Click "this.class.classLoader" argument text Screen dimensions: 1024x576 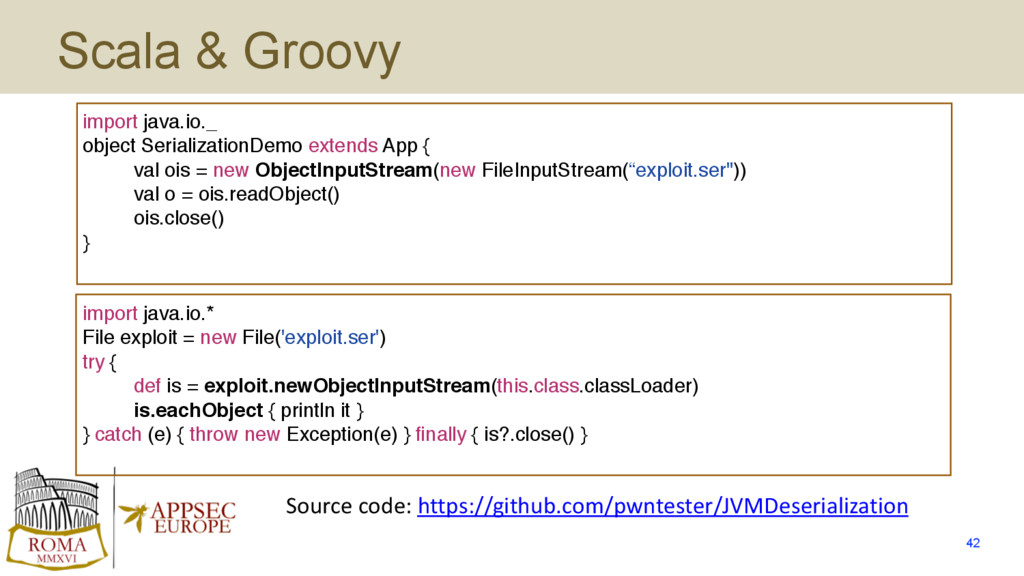594,386
